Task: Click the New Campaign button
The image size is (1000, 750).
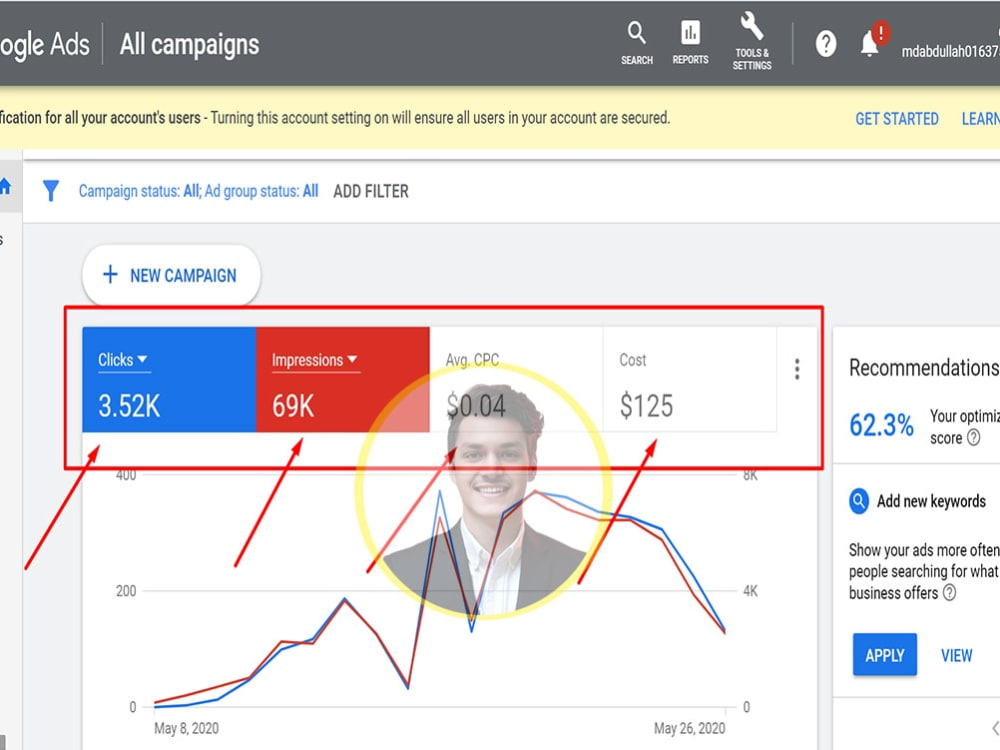Action: pos(171,275)
